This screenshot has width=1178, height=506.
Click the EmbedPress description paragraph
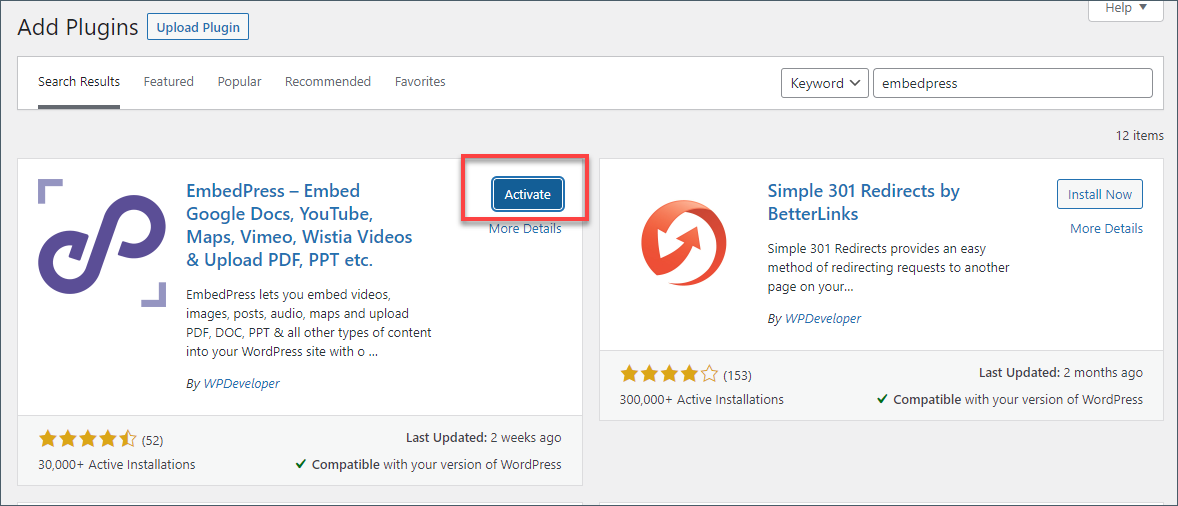[x=309, y=321]
